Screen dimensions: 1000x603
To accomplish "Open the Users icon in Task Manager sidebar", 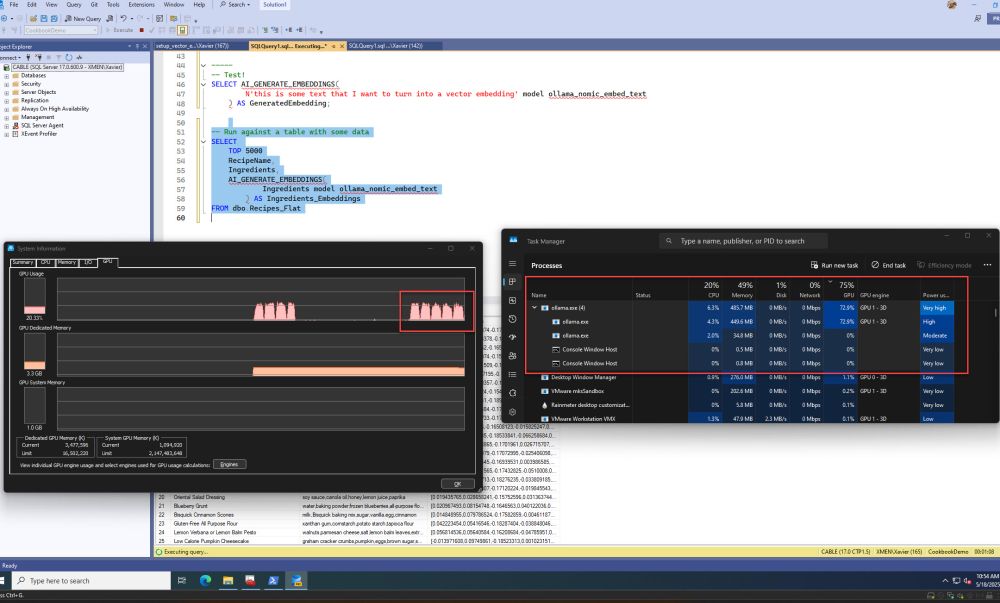I will click(x=512, y=356).
